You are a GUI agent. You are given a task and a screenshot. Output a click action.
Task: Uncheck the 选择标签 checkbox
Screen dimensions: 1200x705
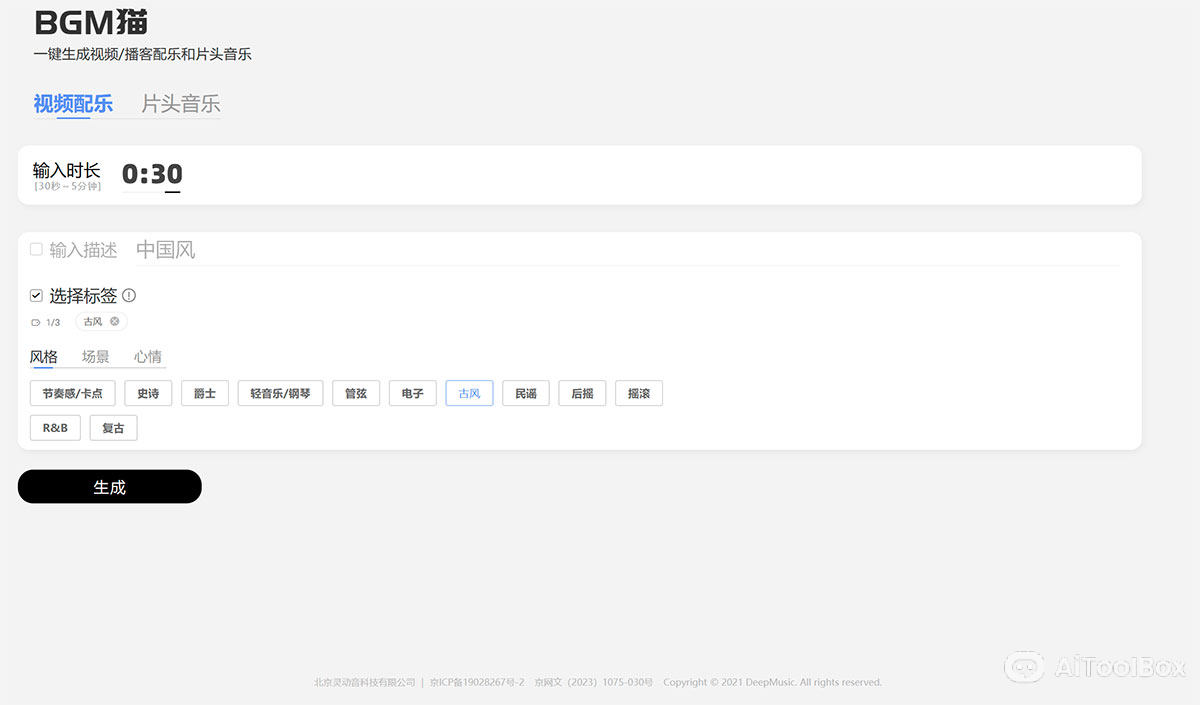click(x=36, y=296)
